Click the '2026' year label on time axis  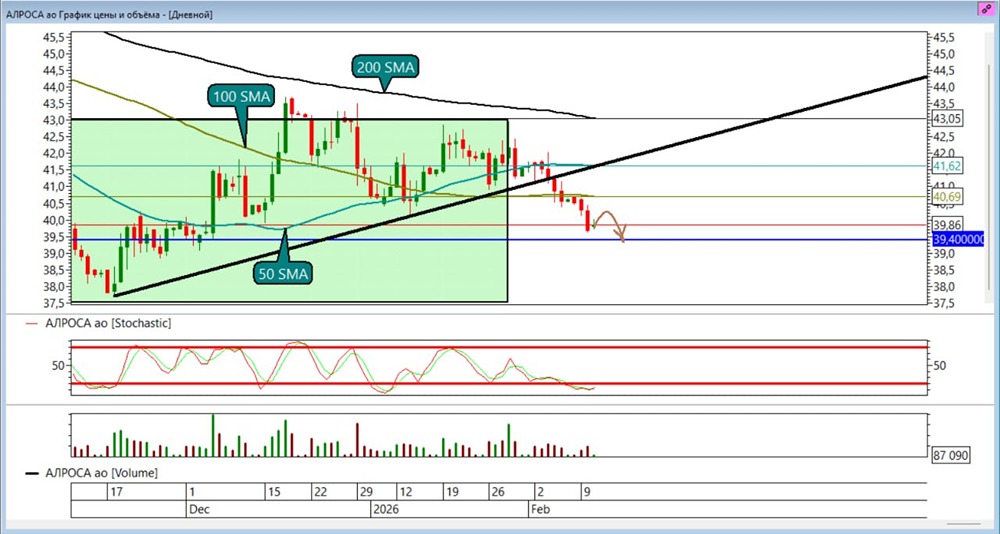click(384, 510)
